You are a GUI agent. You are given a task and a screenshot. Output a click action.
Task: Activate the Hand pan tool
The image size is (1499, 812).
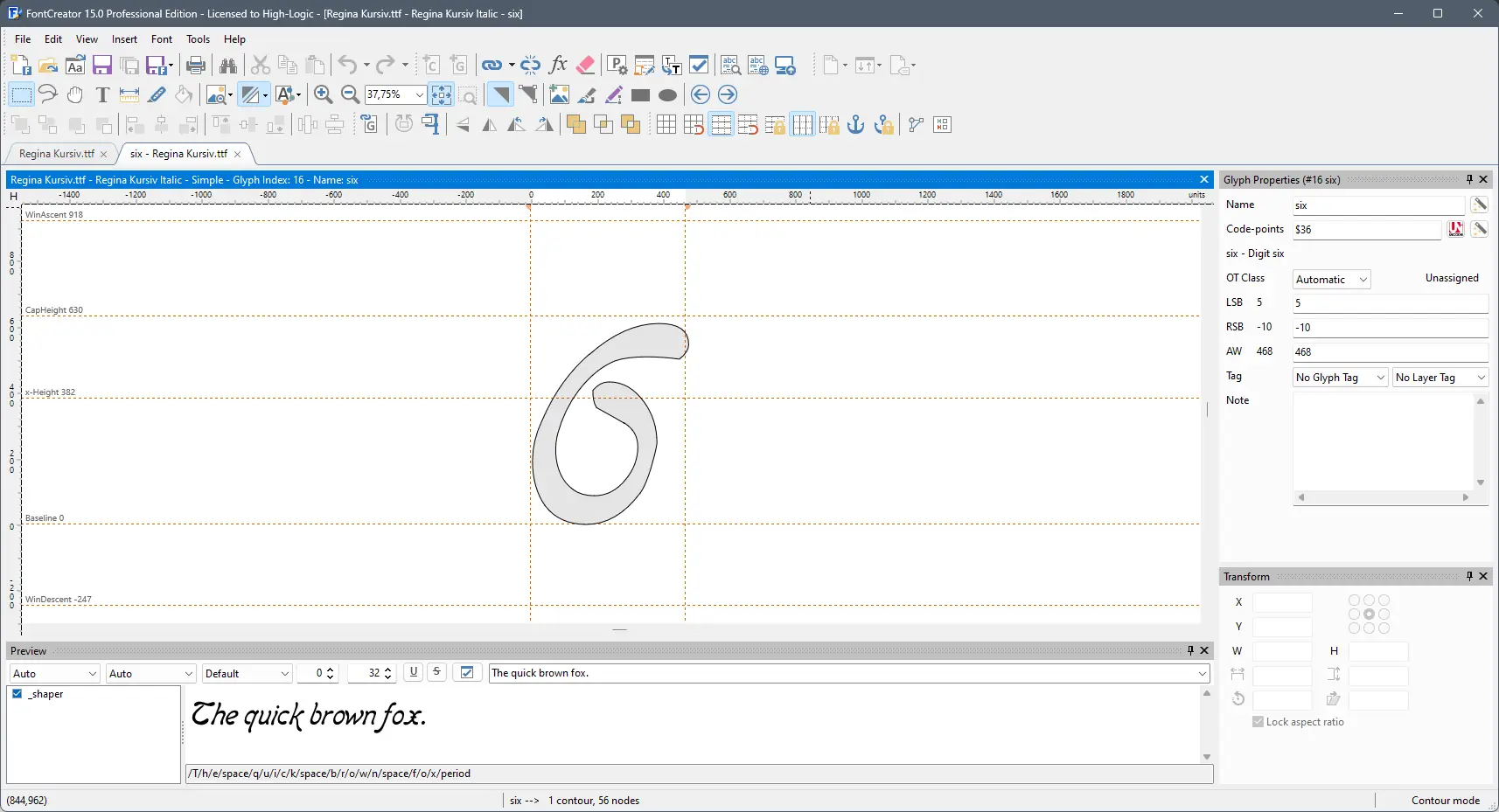tap(75, 94)
